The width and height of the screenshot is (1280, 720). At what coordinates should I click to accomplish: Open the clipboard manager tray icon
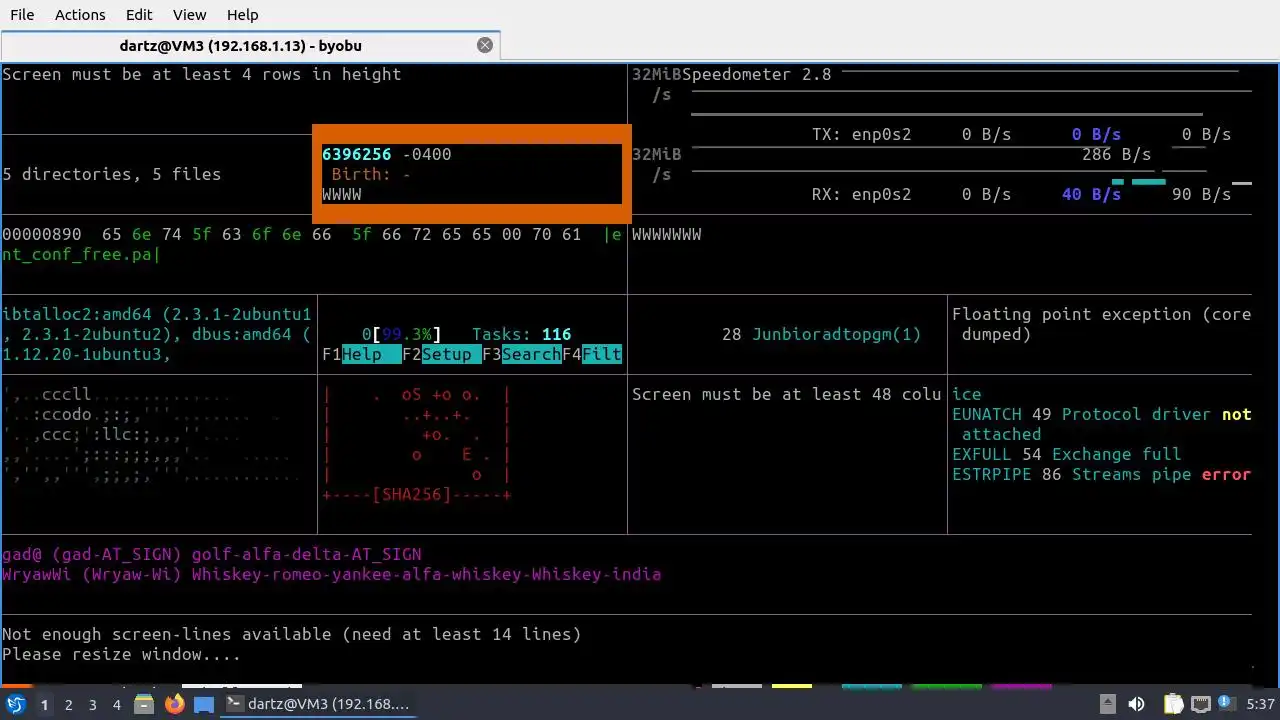pos(1174,704)
